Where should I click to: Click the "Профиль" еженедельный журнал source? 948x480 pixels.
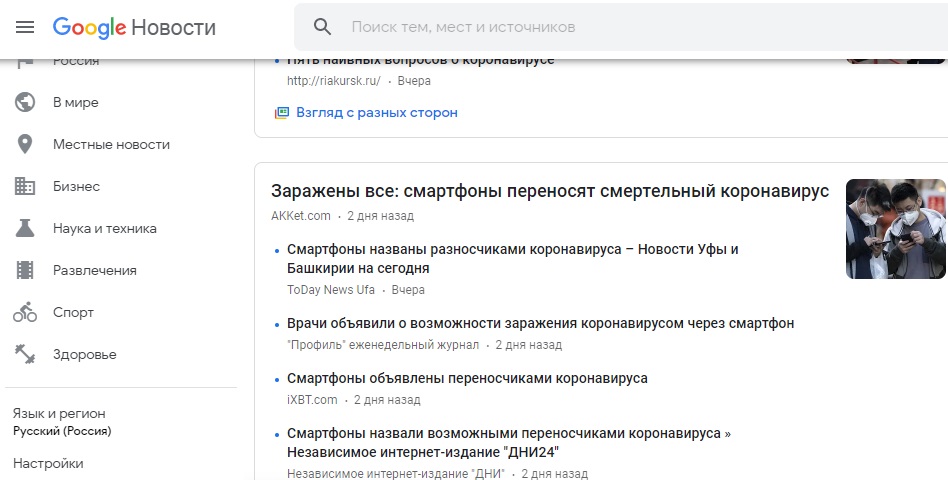tap(383, 345)
